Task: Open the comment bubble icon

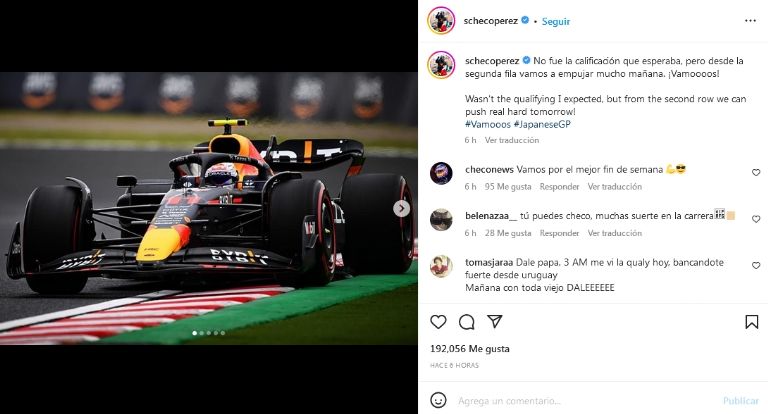Action: point(466,322)
